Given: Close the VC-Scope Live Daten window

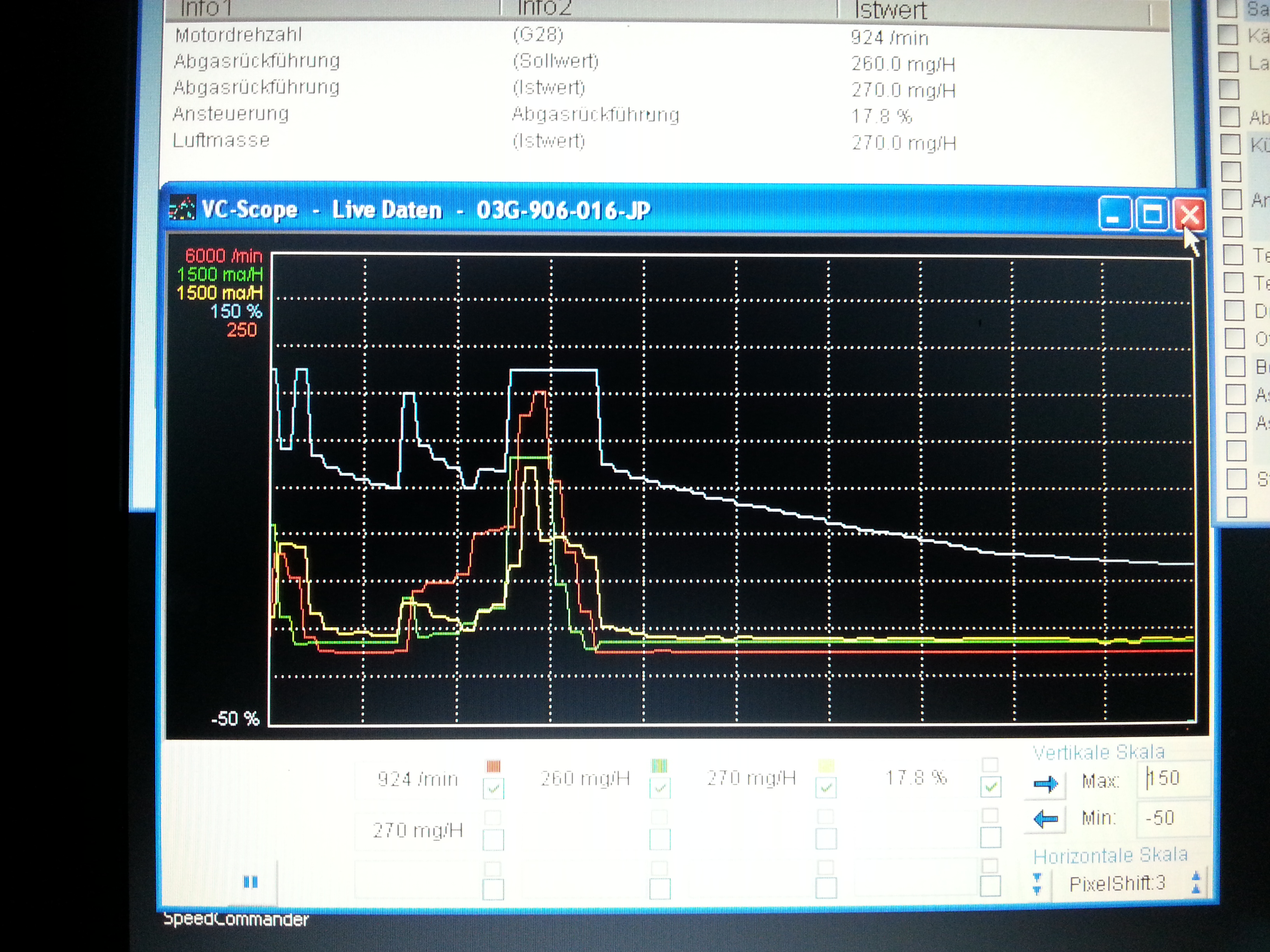Looking at the screenshot, I should click(x=1188, y=215).
